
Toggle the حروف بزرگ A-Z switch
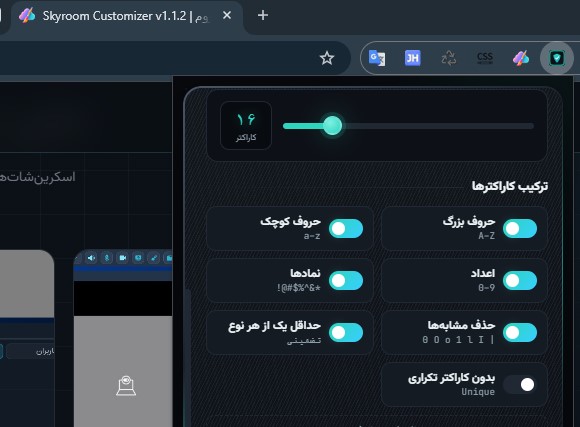[x=519, y=228]
